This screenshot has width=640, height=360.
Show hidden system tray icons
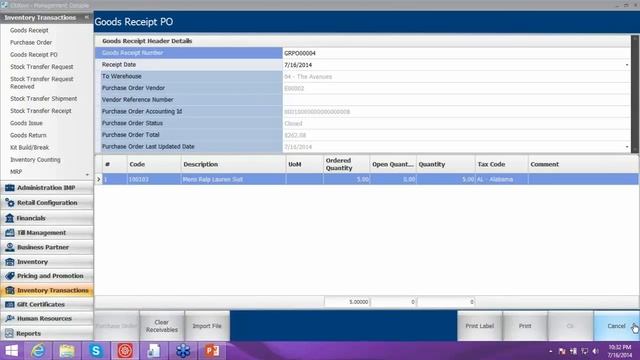(x=551, y=351)
